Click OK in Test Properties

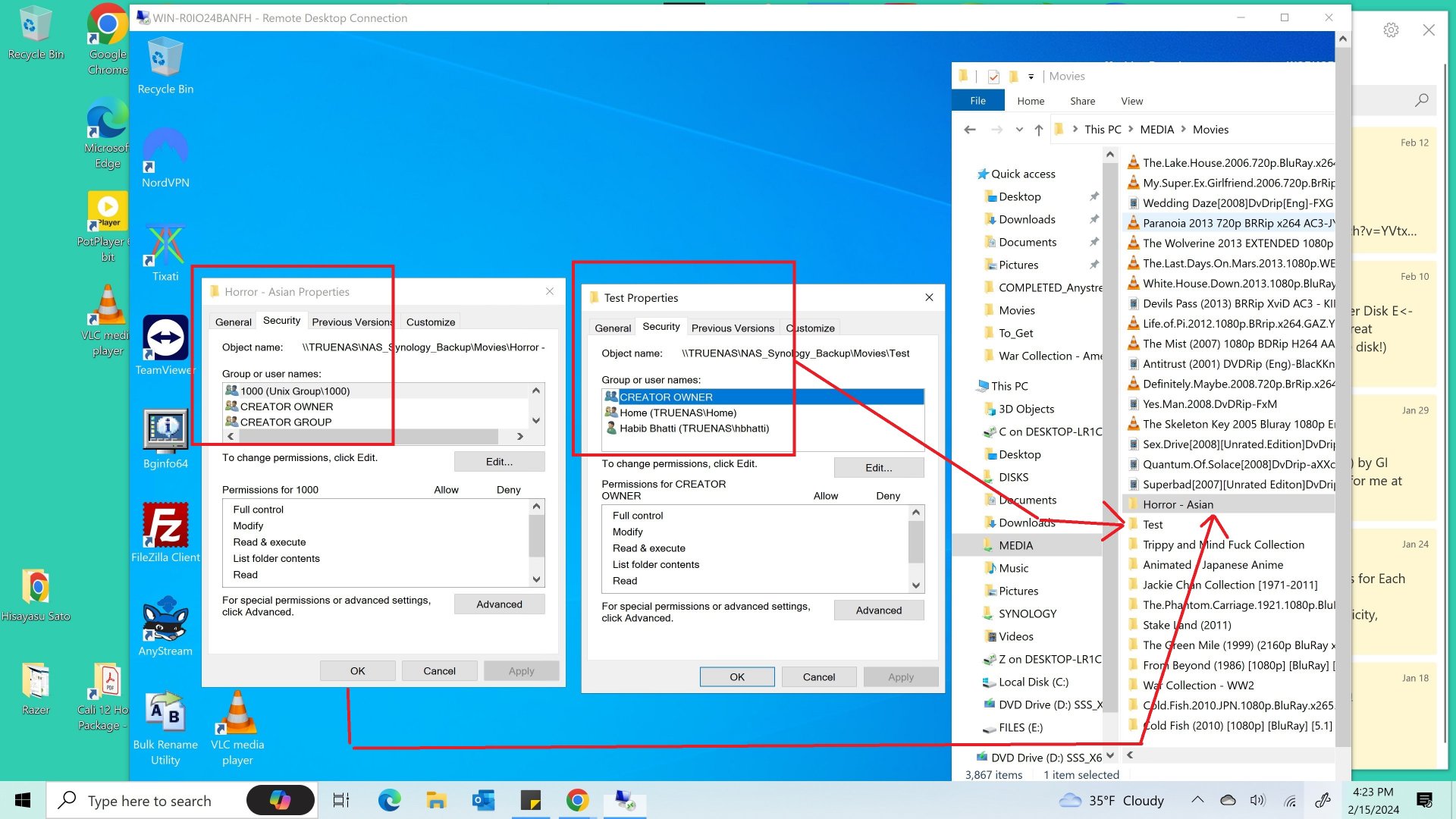pos(737,677)
